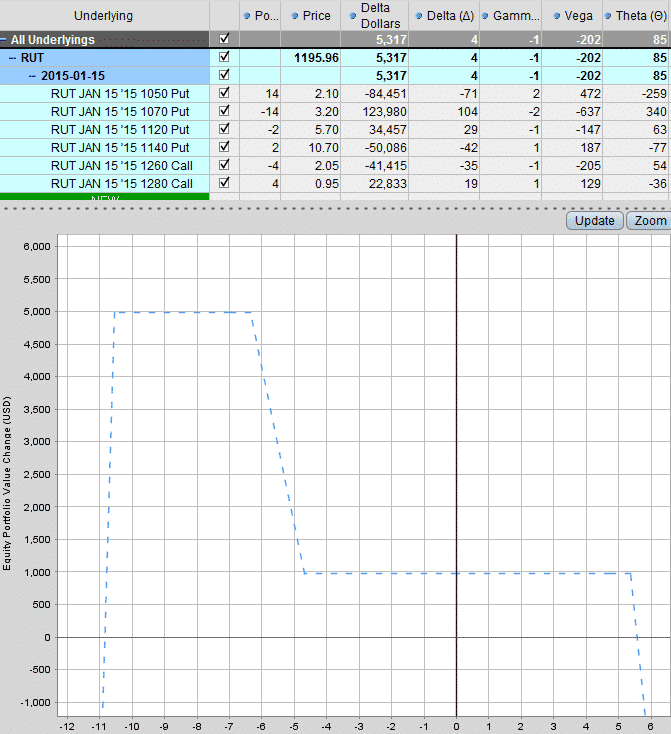The width and height of the screenshot is (671, 734).
Task: Sort by the Theta (Θ) column header
Action: point(637,15)
